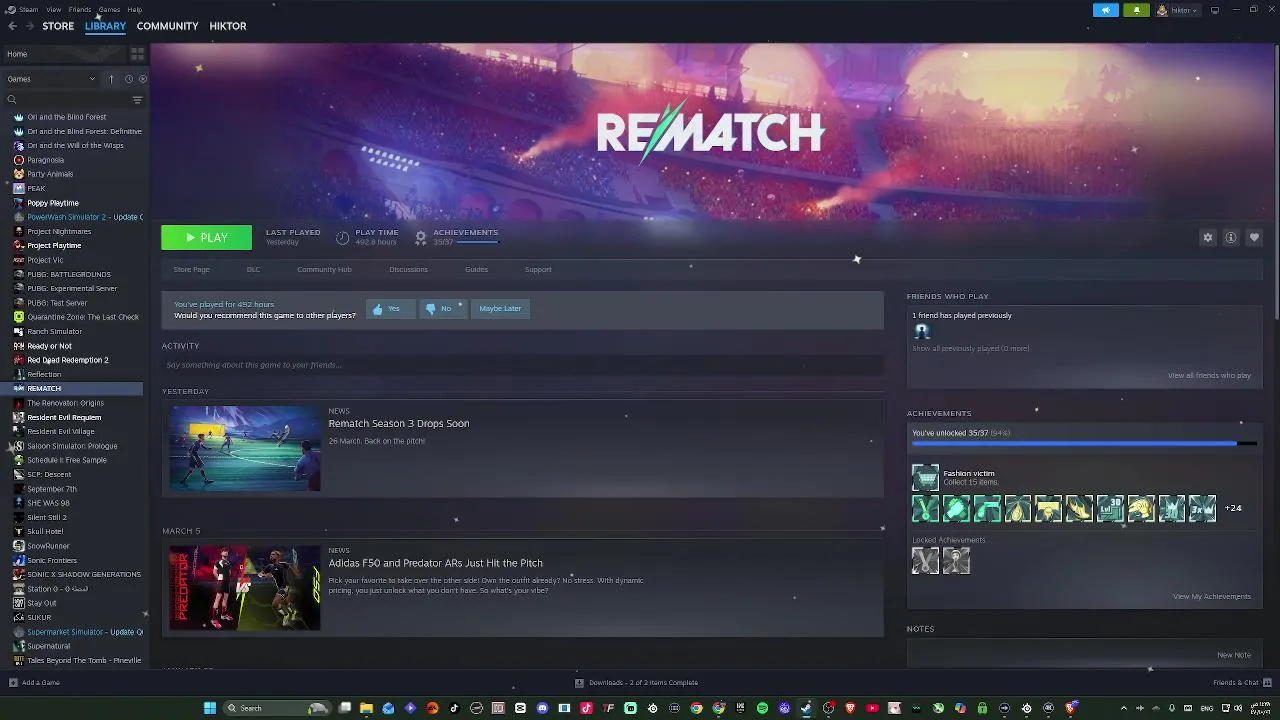Open the +24 more achievements indicator
Image resolution: width=1280 pixels, height=720 pixels.
[1233, 508]
